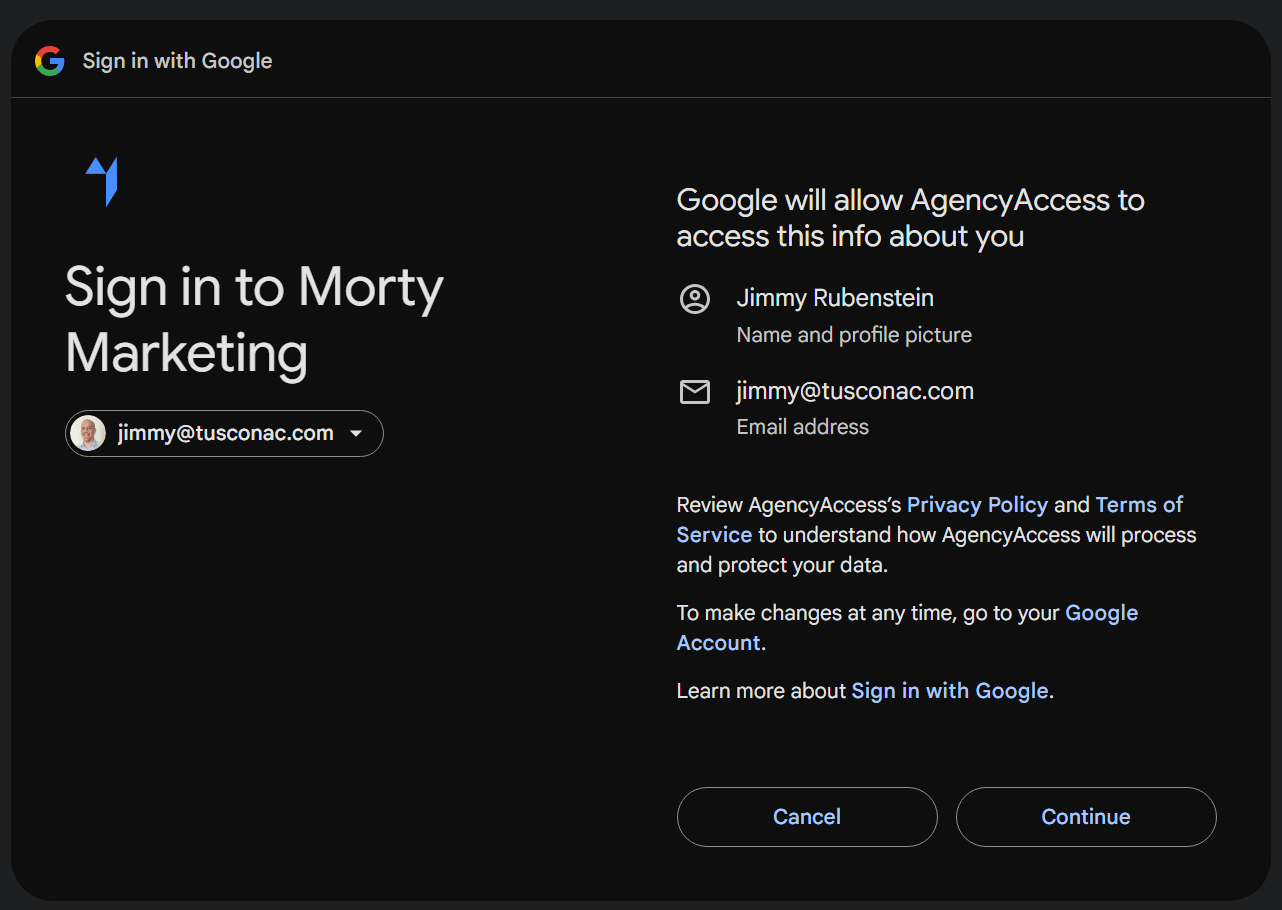Viewport: 1282px width, 910px height.
Task: Select the Jimmy Rubenstein name text
Action: tap(834, 297)
